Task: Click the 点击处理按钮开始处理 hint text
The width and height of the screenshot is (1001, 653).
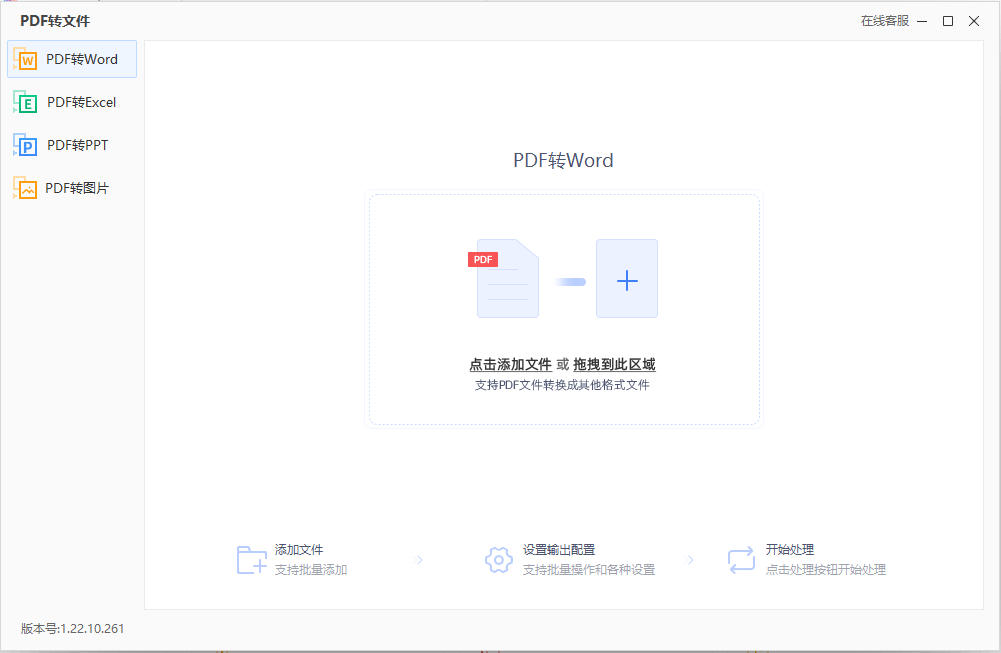Action: coord(826,569)
